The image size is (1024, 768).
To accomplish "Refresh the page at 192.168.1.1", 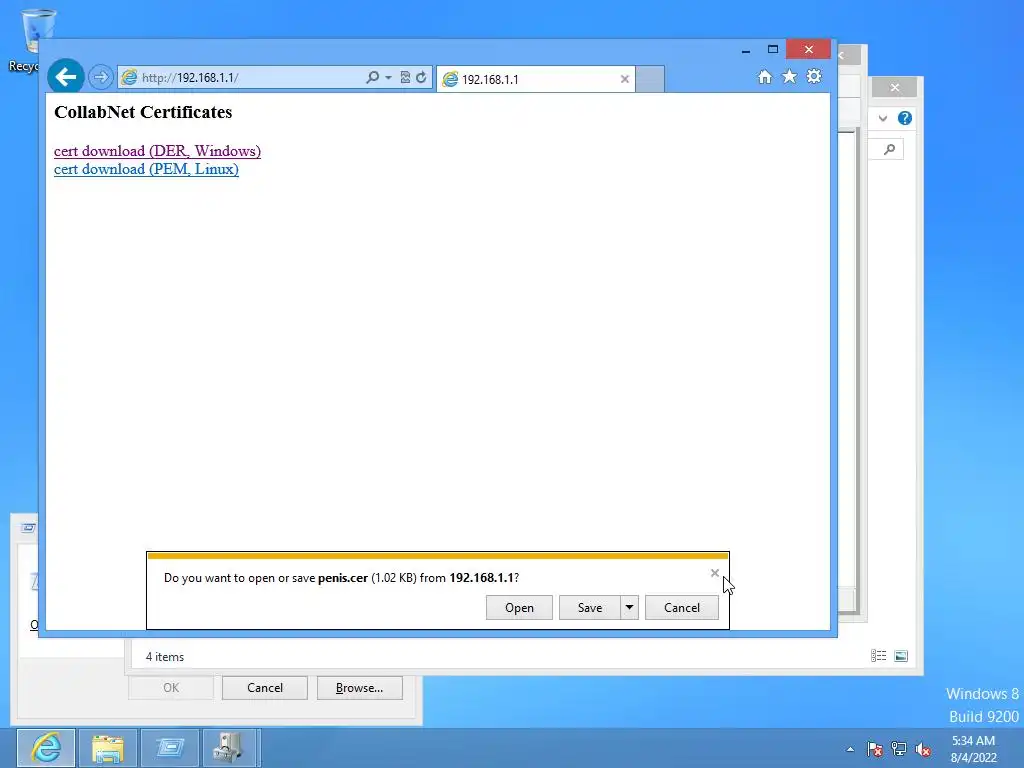I will tap(421, 77).
